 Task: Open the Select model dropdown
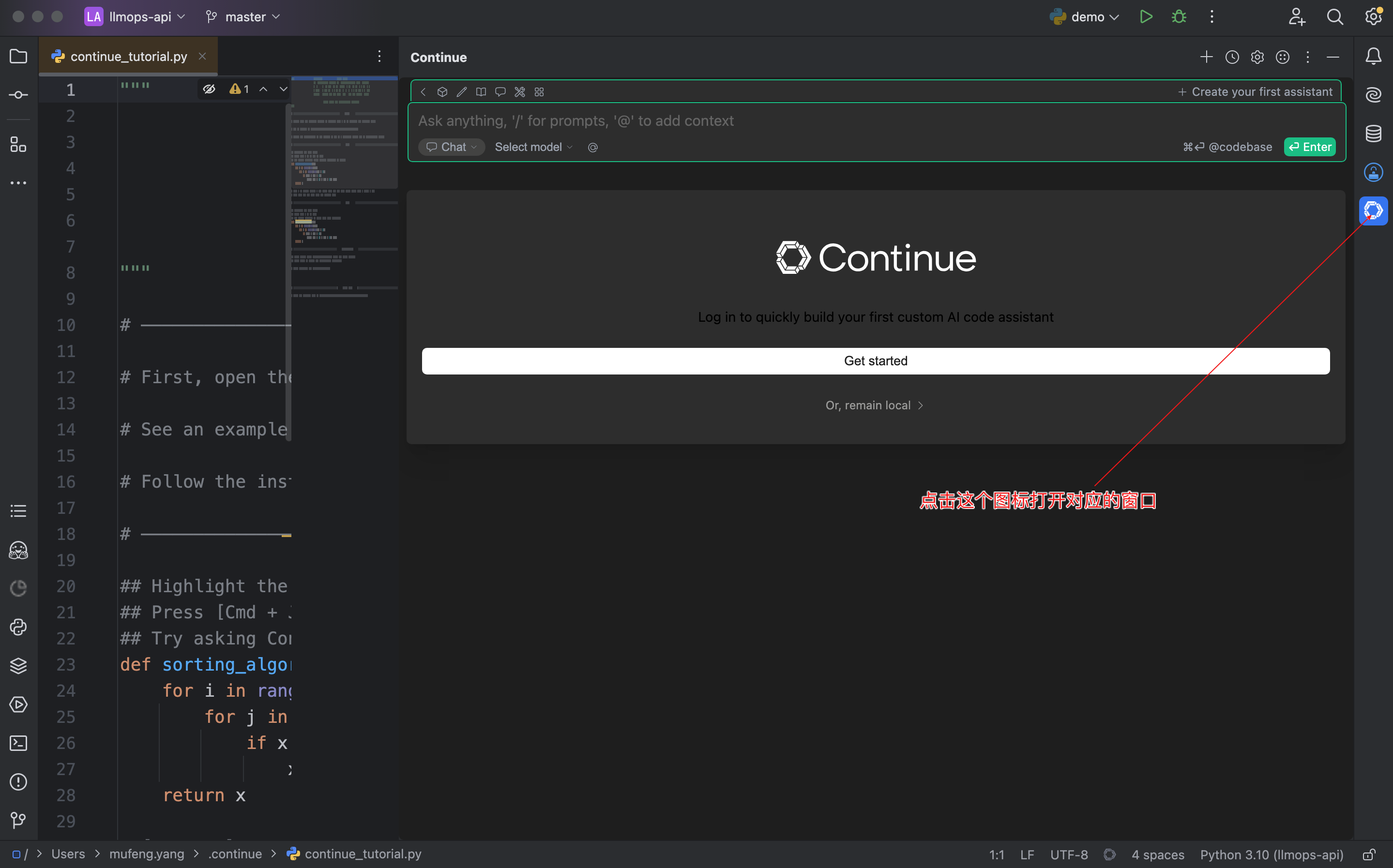pos(532,147)
